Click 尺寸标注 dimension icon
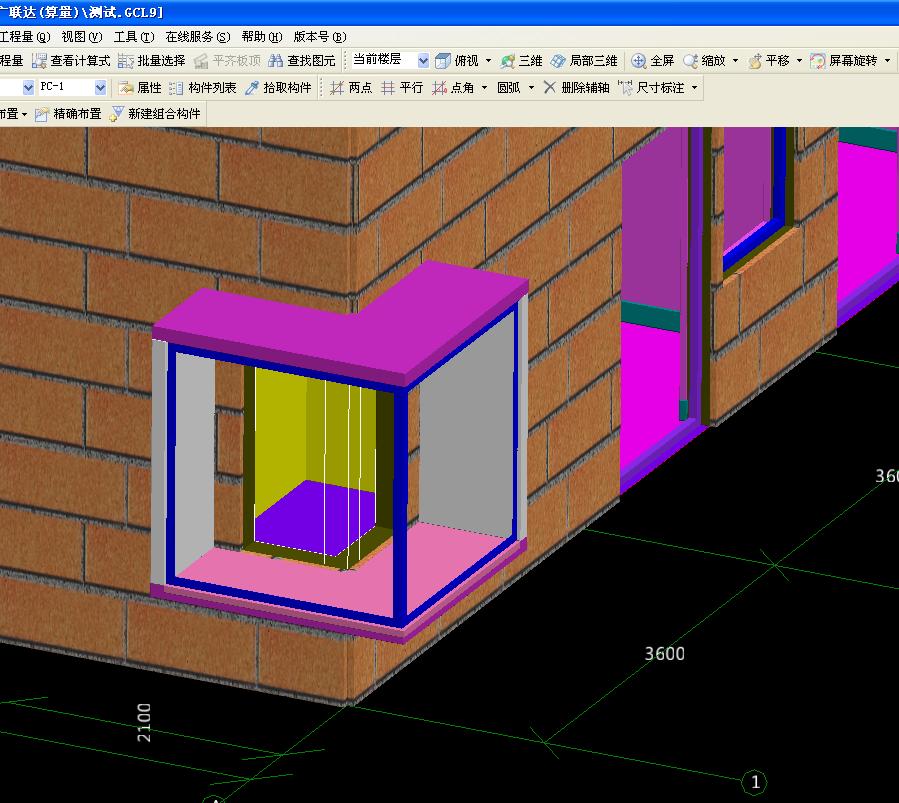 coord(626,88)
